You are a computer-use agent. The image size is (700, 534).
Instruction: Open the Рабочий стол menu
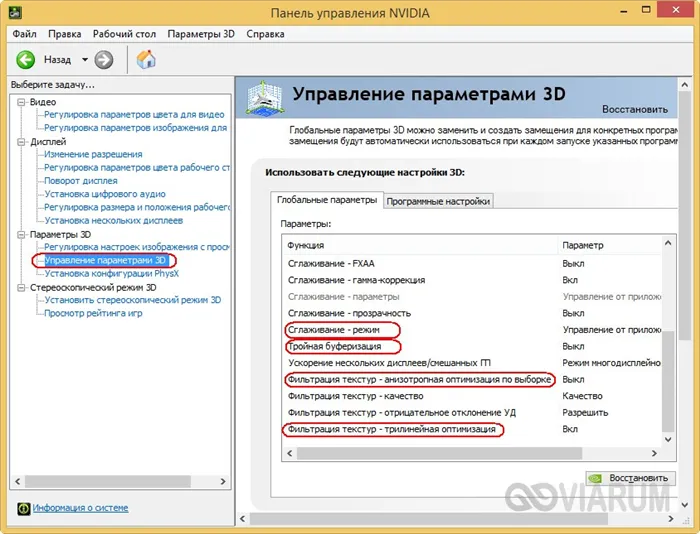click(x=125, y=34)
